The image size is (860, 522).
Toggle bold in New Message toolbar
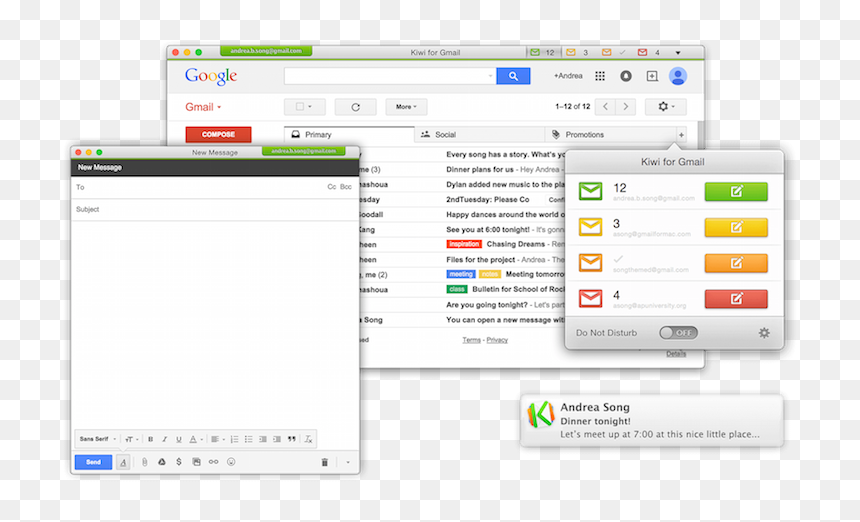pyautogui.click(x=150, y=439)
